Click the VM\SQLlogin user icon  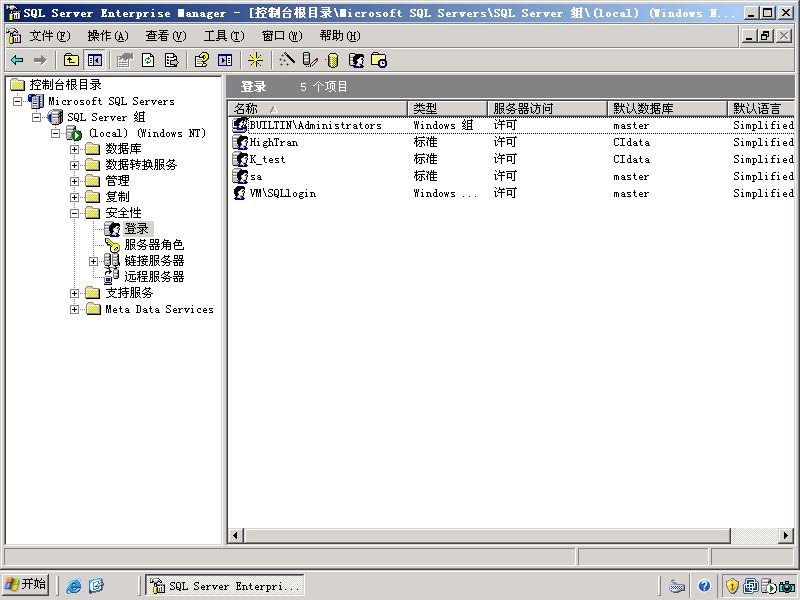coord(239,193)
